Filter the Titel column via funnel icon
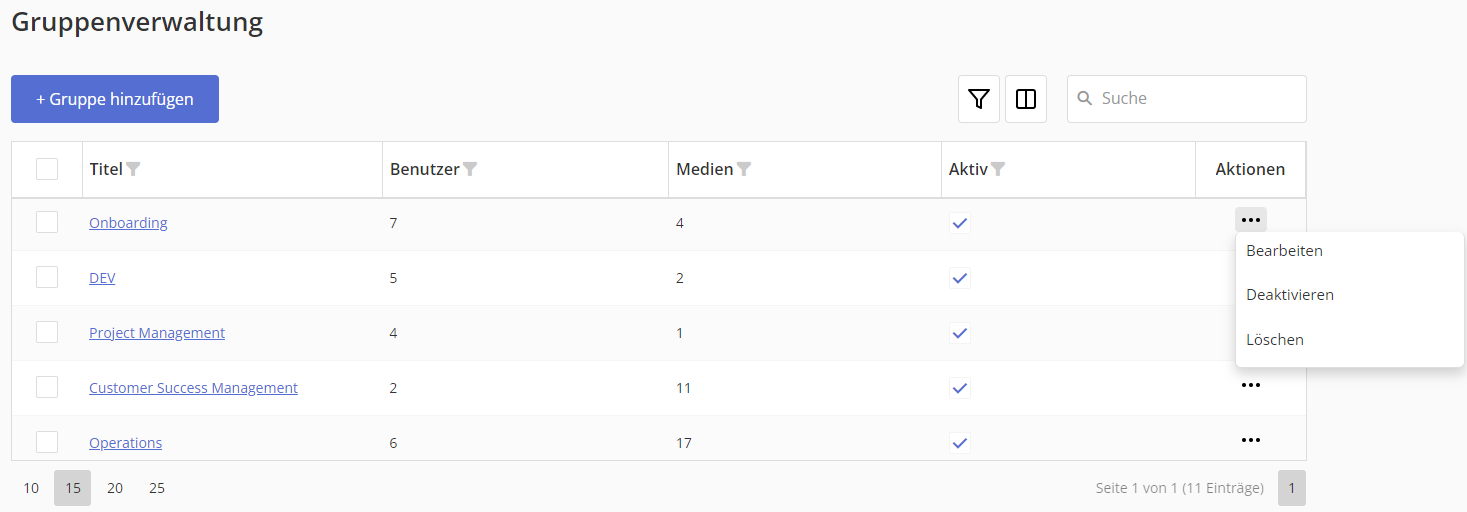Screen dimensions: 1467x512 [x=133, y=170]
